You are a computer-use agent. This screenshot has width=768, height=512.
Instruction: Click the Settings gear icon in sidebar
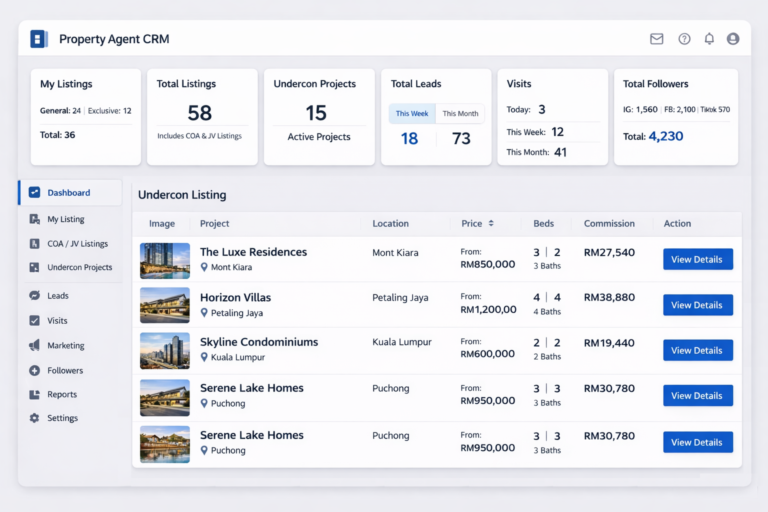[x=35, y=418]
